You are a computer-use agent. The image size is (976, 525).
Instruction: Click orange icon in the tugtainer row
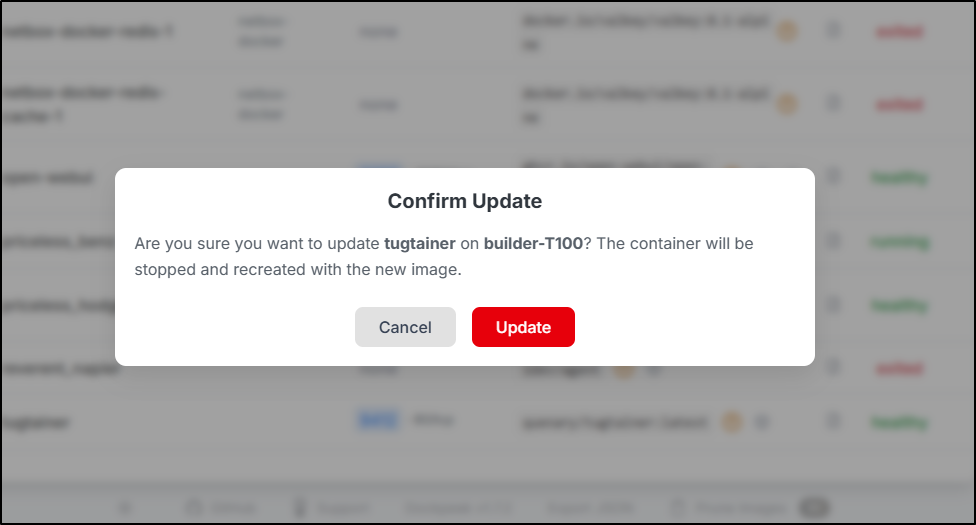pyautogui.click(x=731, y=422)
